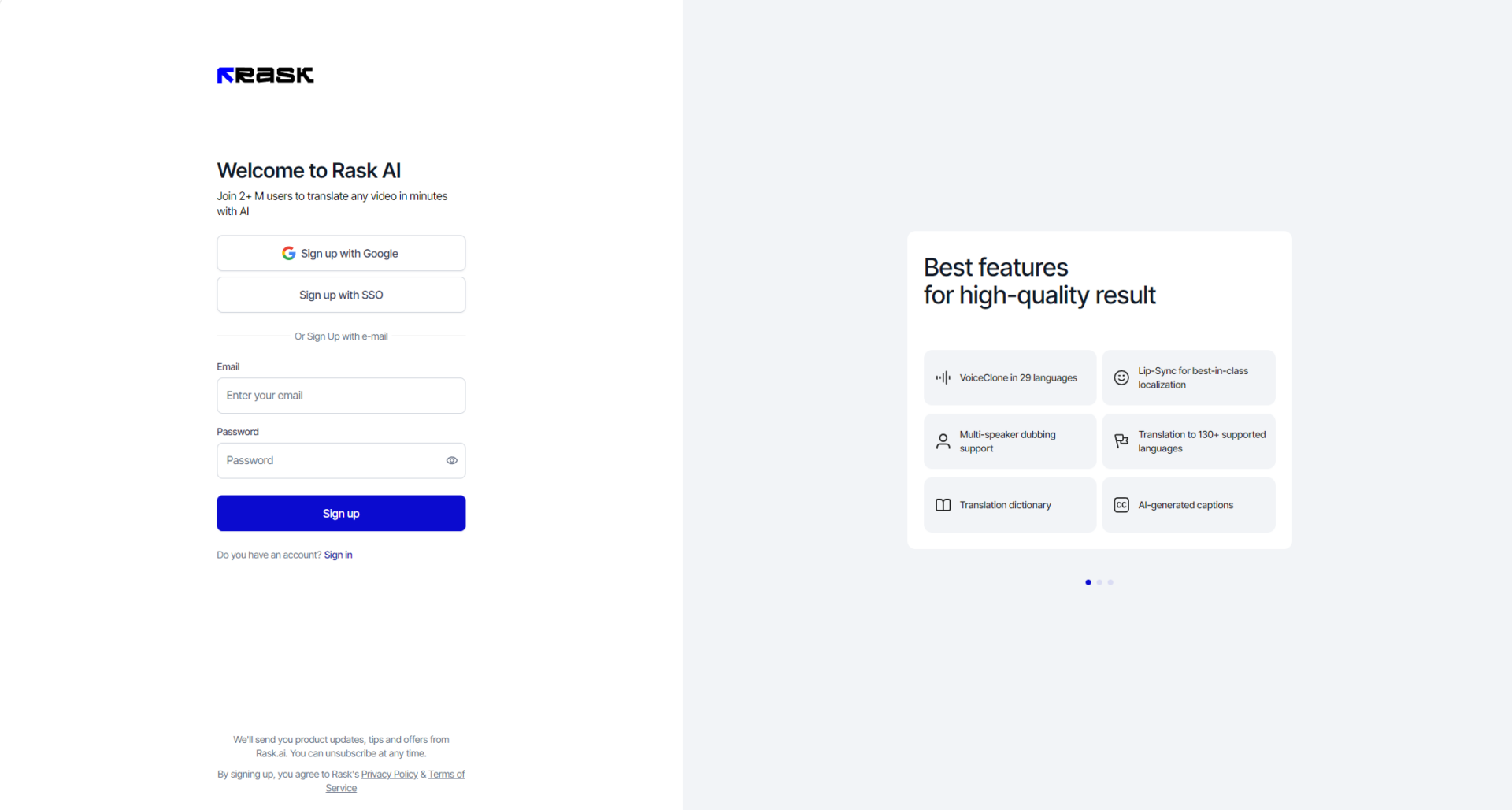The height and width of the screenshot is (810, 1512).
Task: Click the Multi-speaker dubbing person icon
Action: tap(943, 441)
